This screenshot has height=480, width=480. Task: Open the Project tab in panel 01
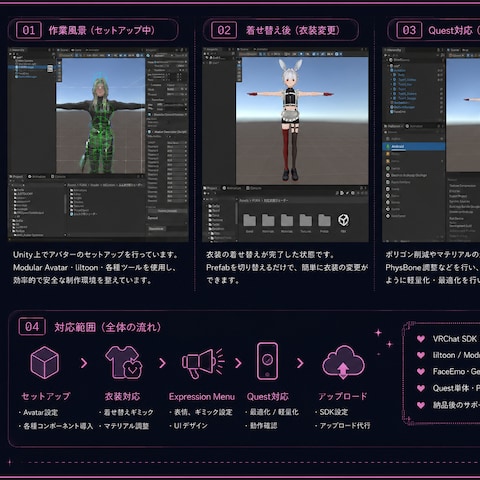17,177
